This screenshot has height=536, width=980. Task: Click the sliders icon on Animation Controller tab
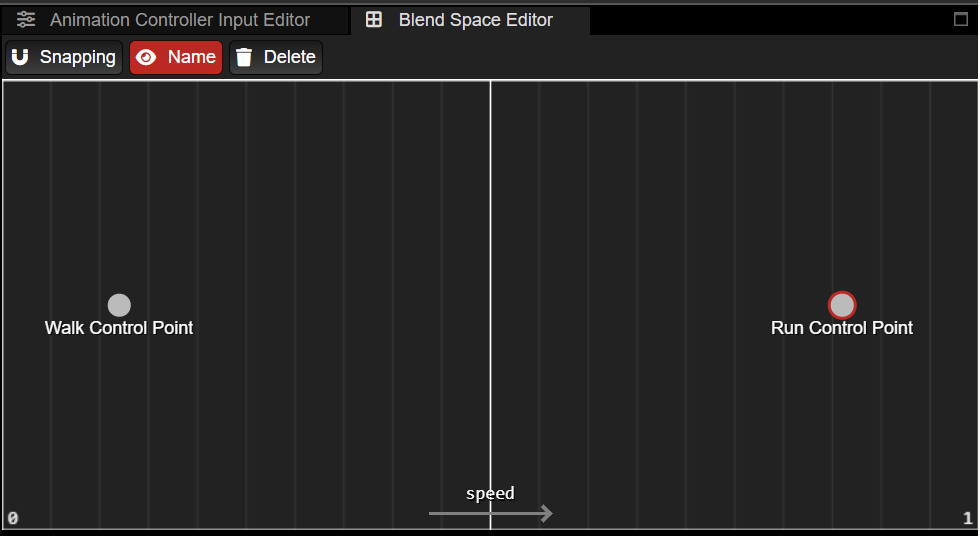(26, 20)
